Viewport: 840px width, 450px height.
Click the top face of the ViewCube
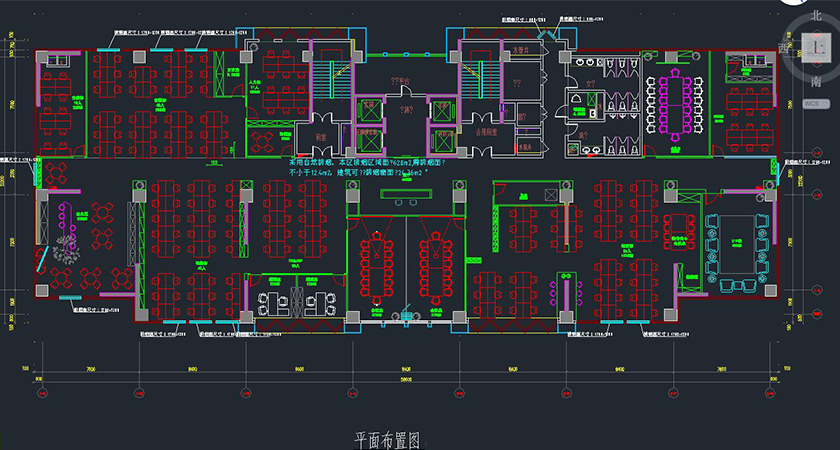(815, 46)
